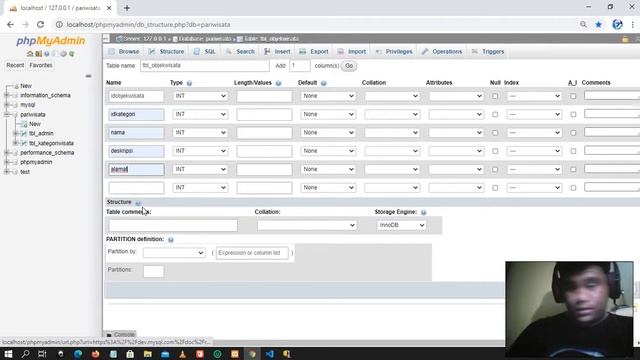Open Windows taskbar search
This screenshot has height=360, width=640.
click(25, 354)
